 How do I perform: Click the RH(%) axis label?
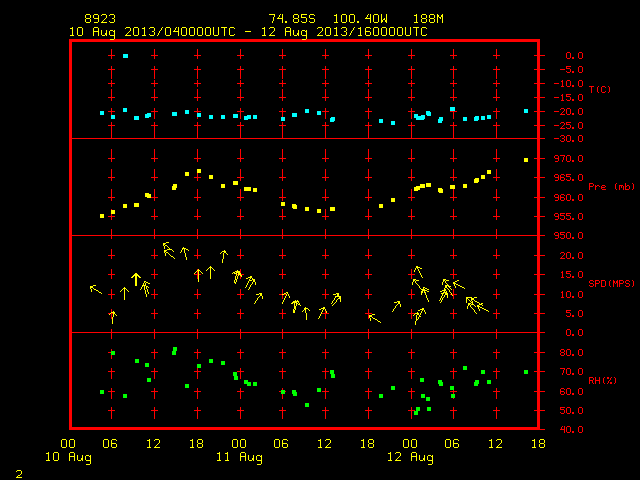[x=602, y=380]
